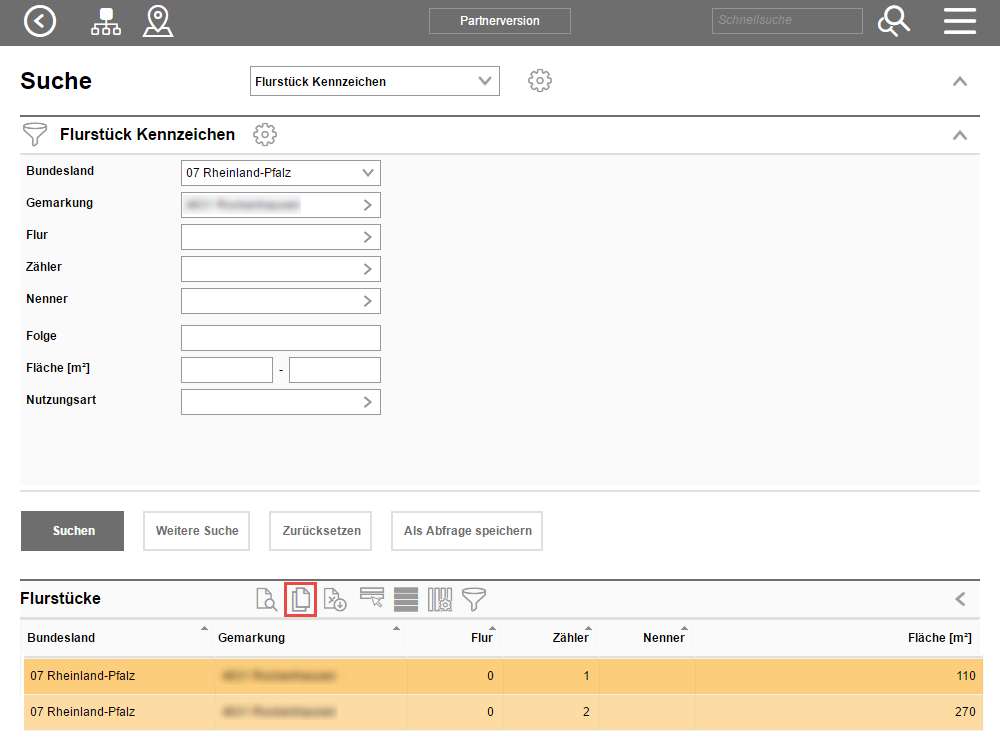The height and width of the screenshot is (731, 1000).
Task: Open the map location pin icon
Action: (158, 21)
